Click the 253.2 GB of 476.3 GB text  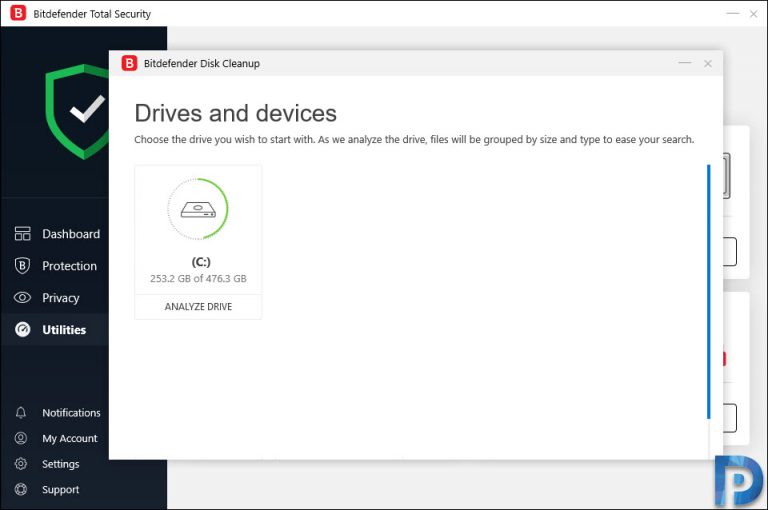point(198,278)
